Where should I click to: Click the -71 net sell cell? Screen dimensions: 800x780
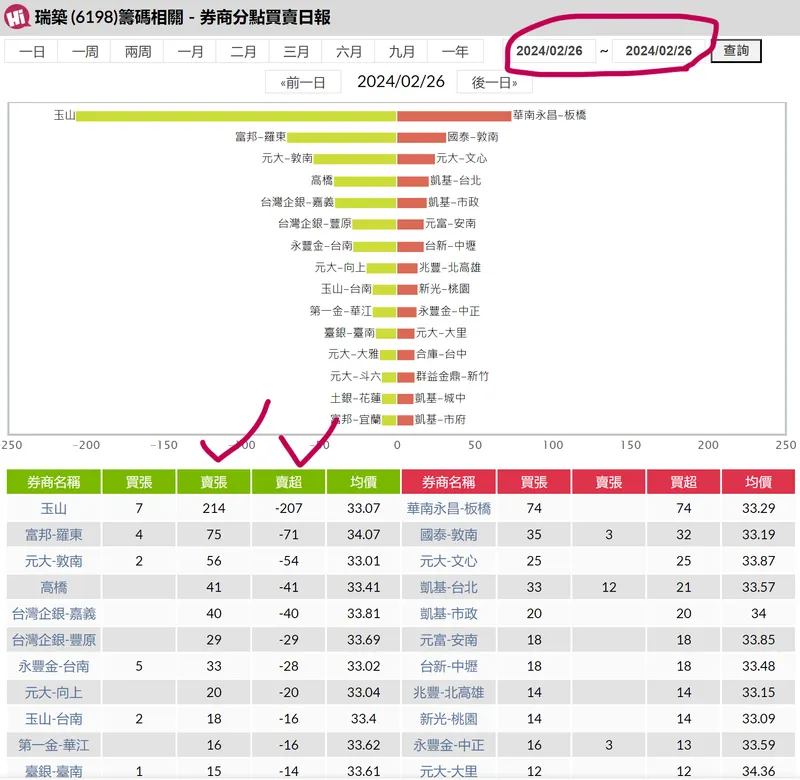[x=289, y=535]
